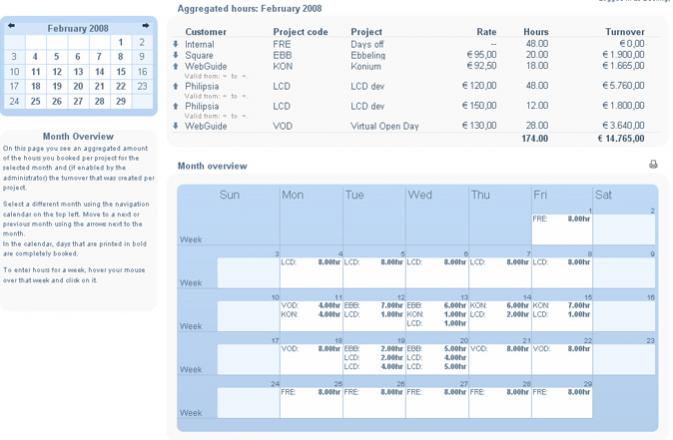Image resolution: width=673 pixels, height=440 pixels.
Task: Print the month overview via printer icon
Action: [653, 164]
